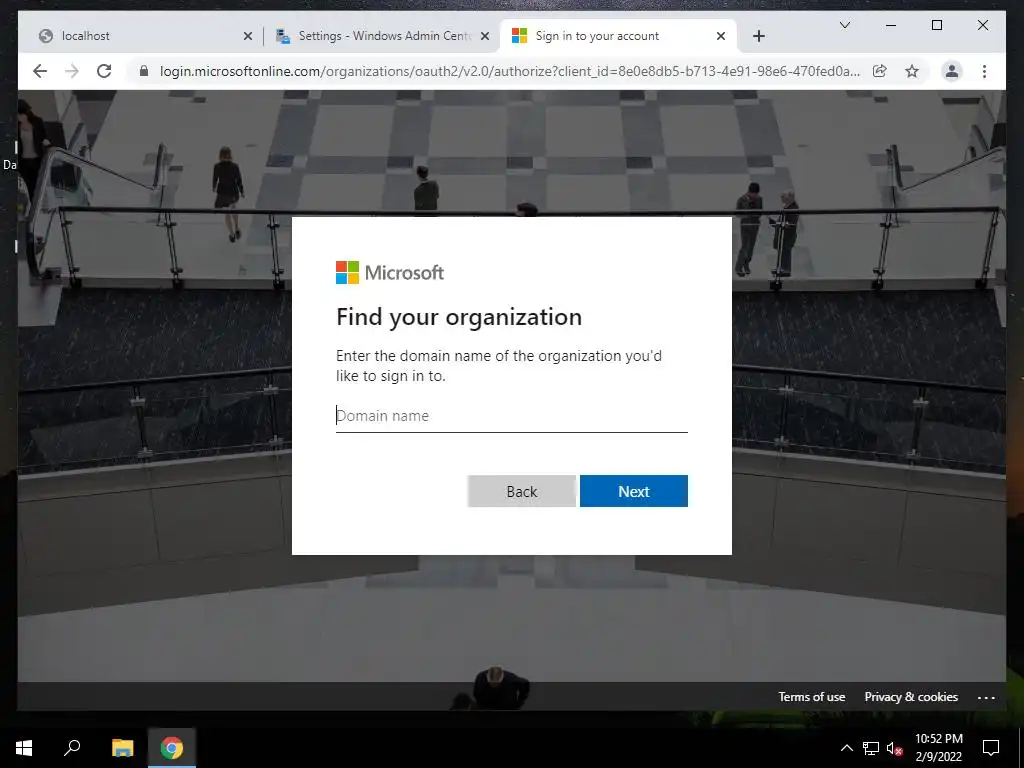Open the notification center icon
Image resolution: width=1024 pixels, height=768 pixels.
(991, 748)
